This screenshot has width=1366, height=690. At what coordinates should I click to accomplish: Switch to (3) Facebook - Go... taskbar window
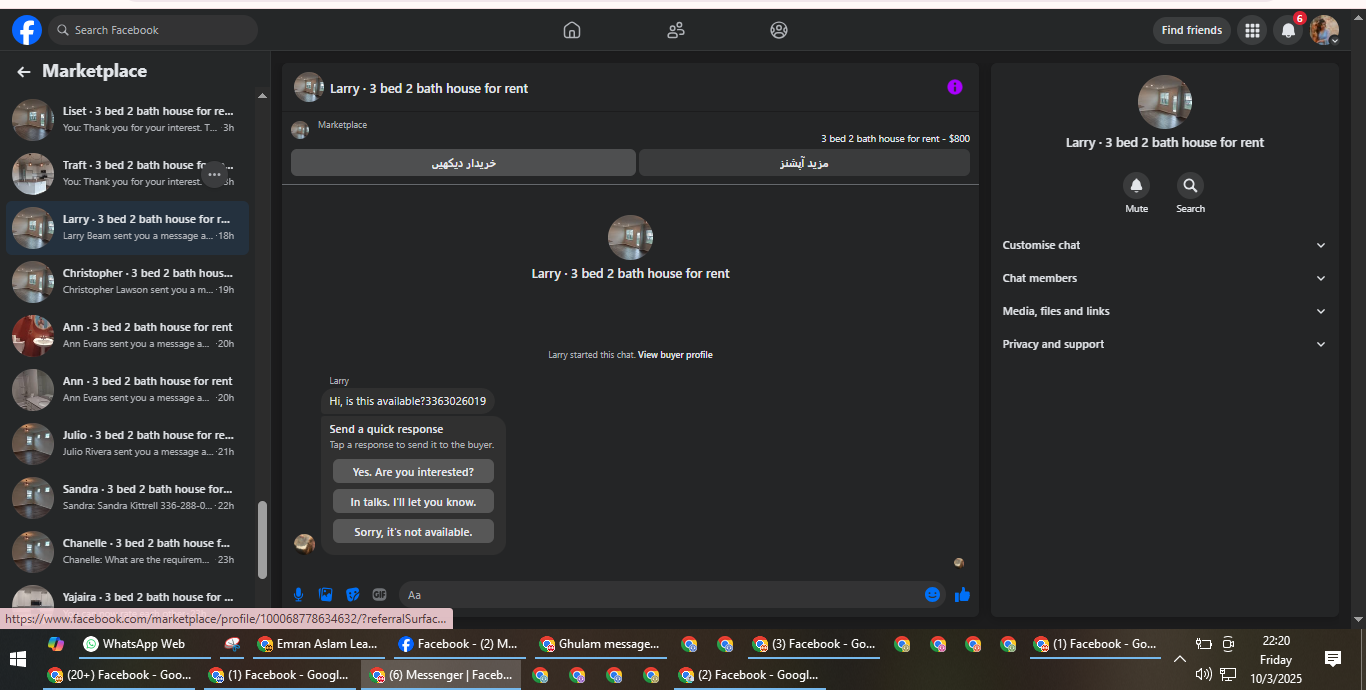coord(813,644)
